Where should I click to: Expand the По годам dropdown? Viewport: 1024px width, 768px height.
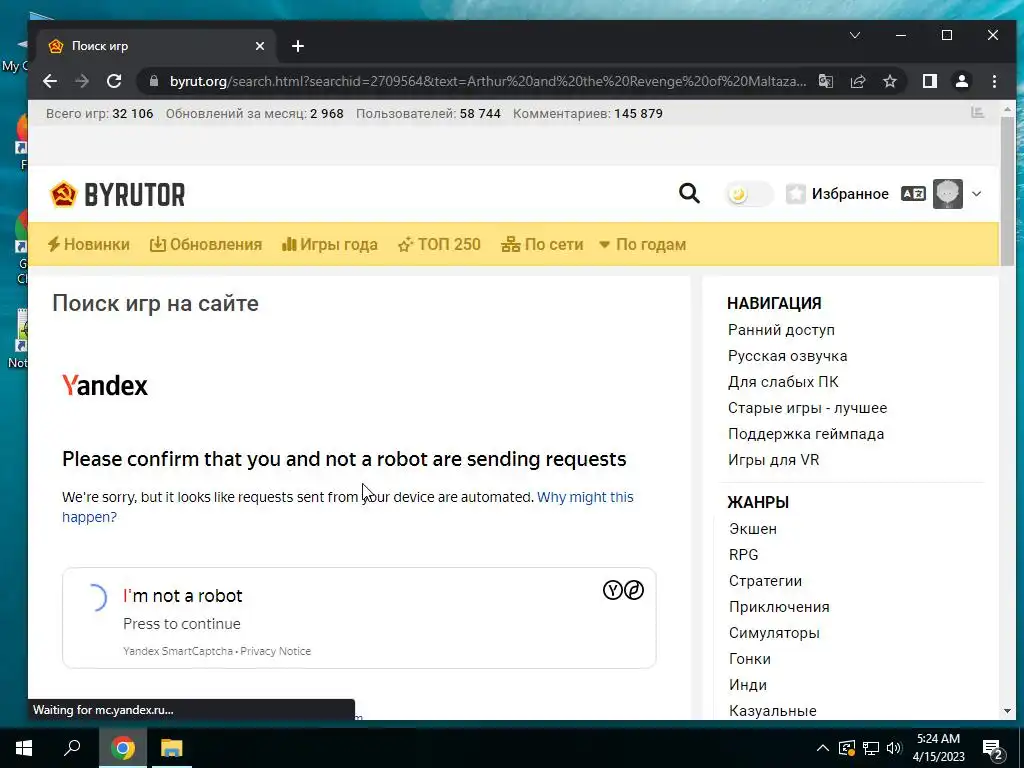click(643, 244)
